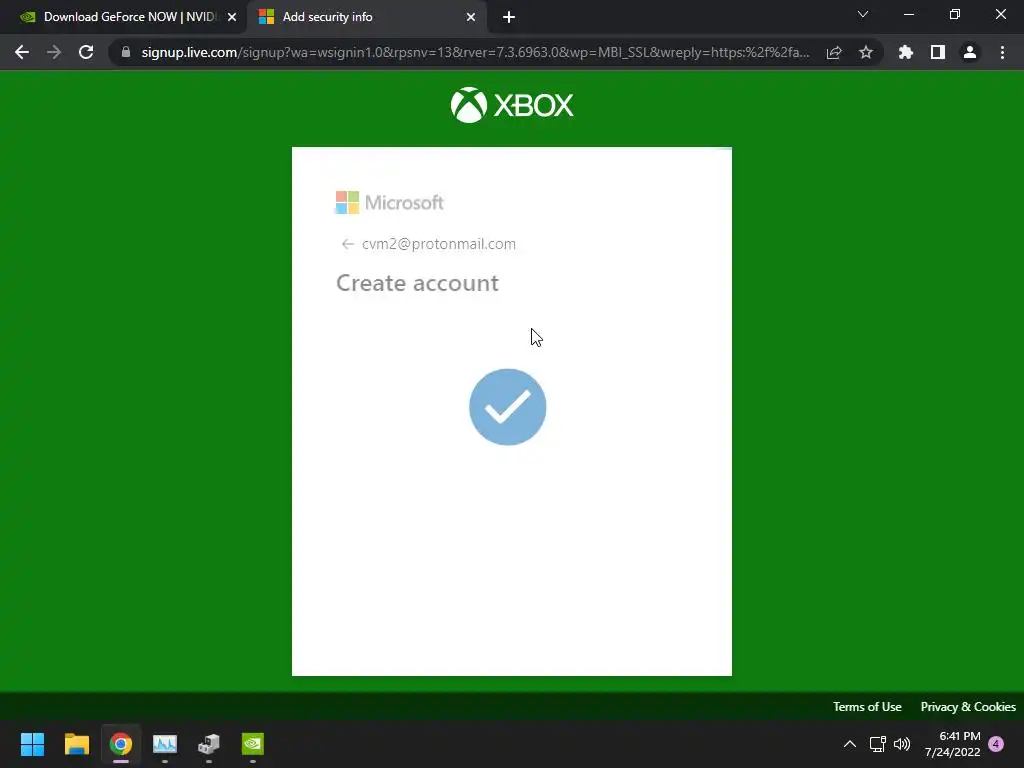
Task: Open the Terms of Use link
Action: [x=867, y=707]
